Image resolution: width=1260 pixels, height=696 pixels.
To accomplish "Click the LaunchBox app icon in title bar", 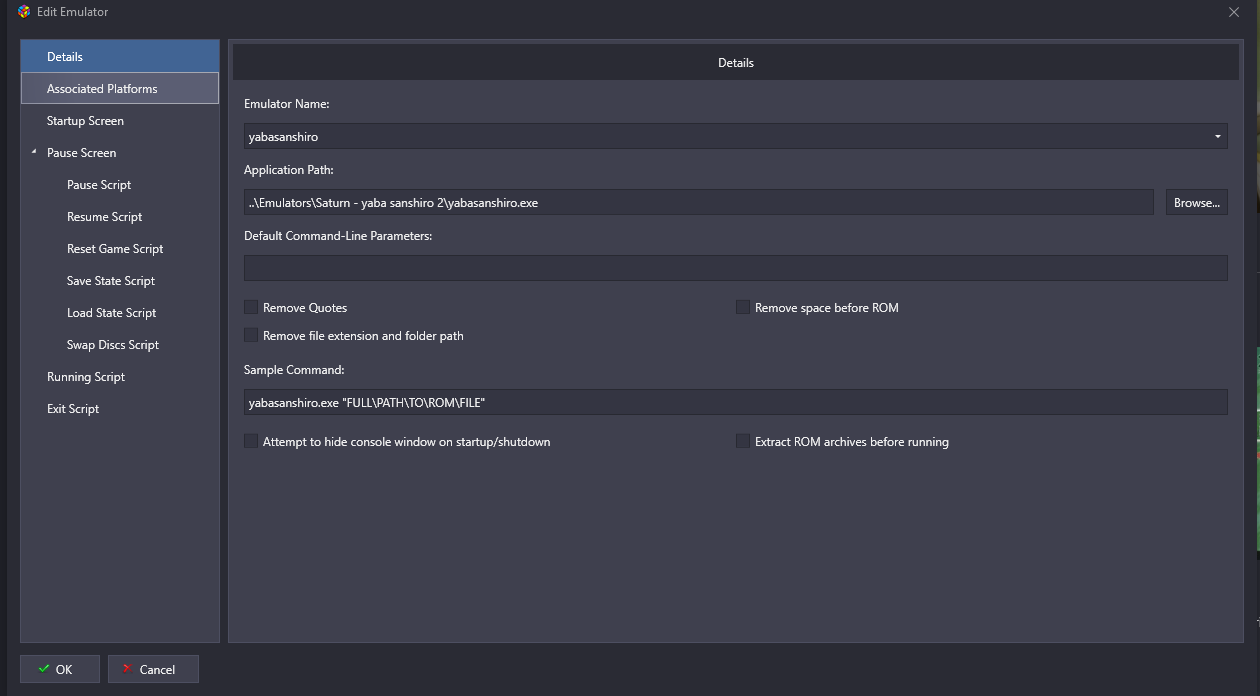I will pyautogui.click(x=24, y=12).
